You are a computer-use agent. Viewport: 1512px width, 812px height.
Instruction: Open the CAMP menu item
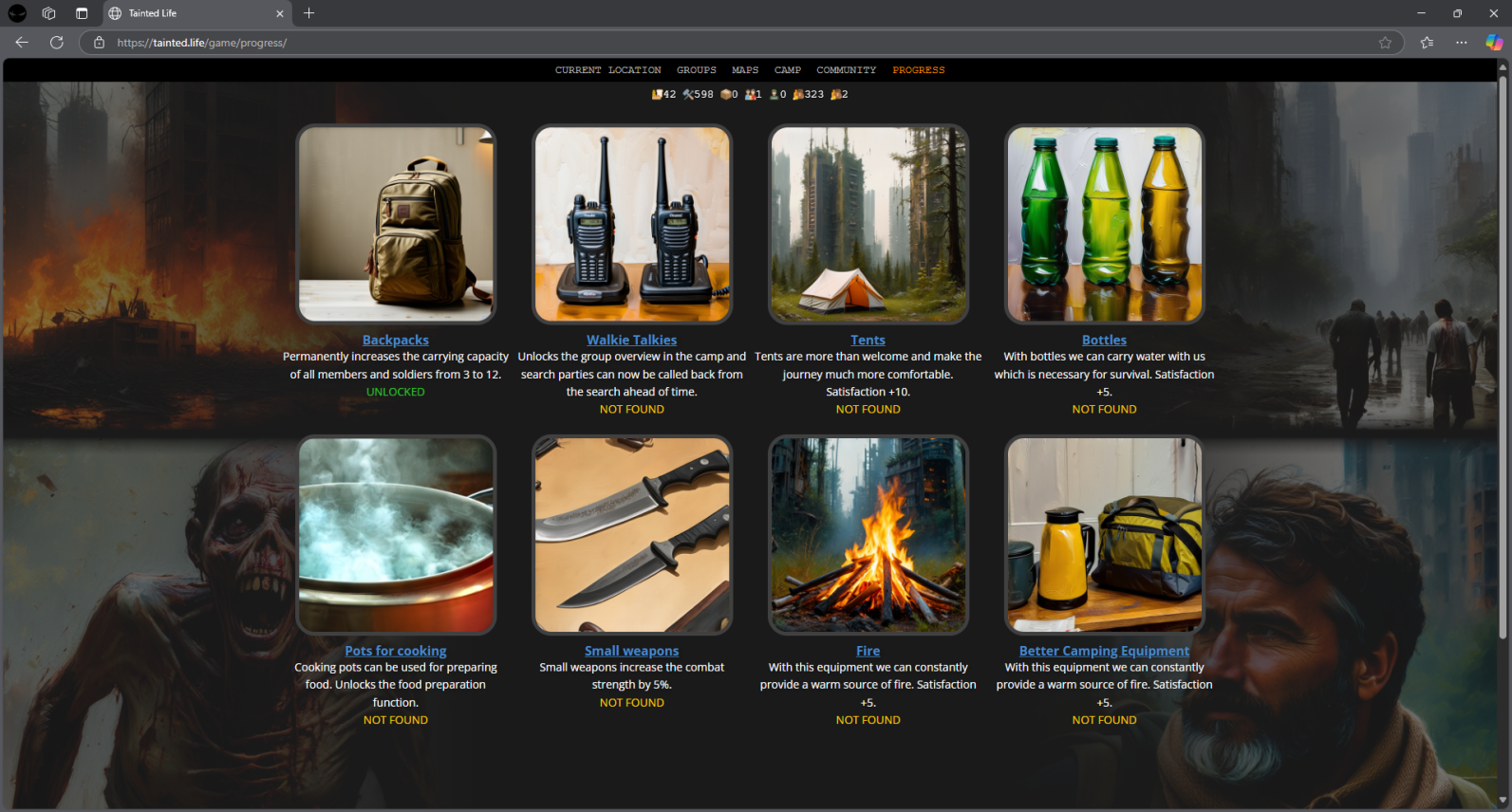point(787,70)
